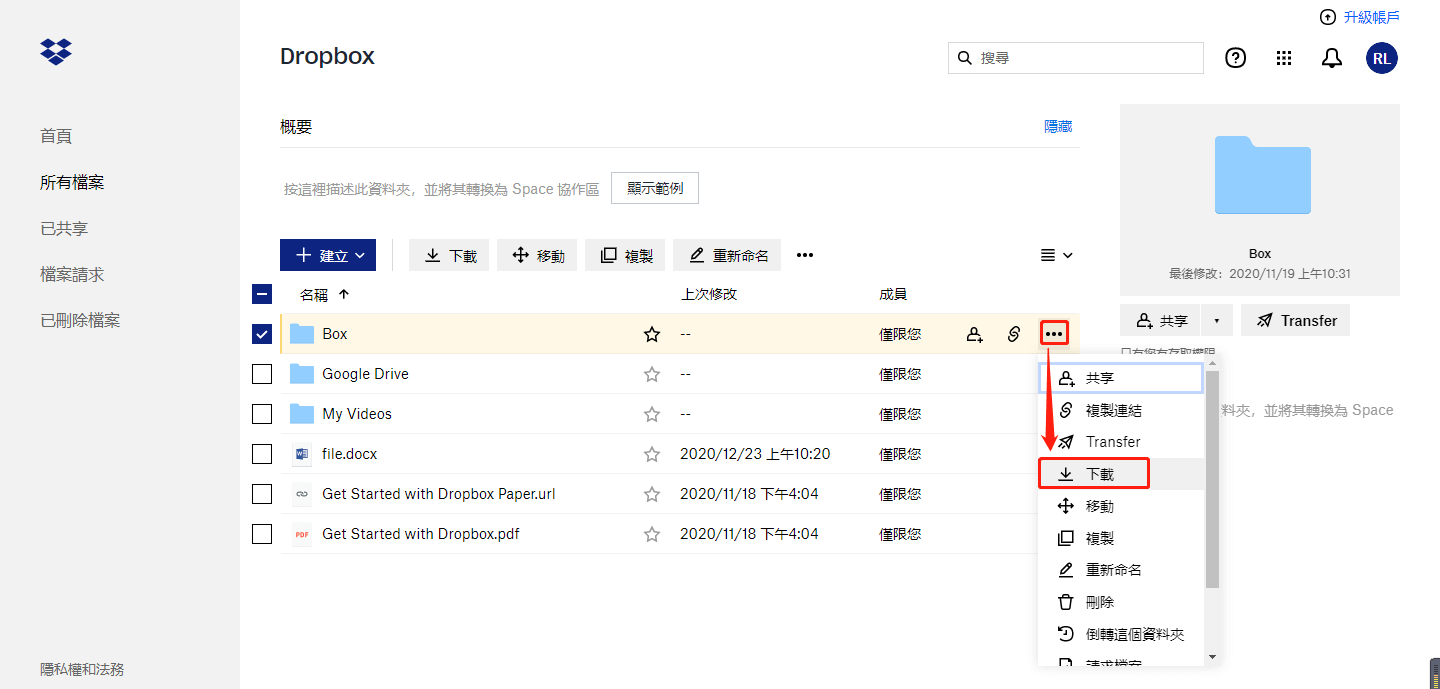Open notifications bell icon
The image size is (1440, 689).
(1332, 58)
